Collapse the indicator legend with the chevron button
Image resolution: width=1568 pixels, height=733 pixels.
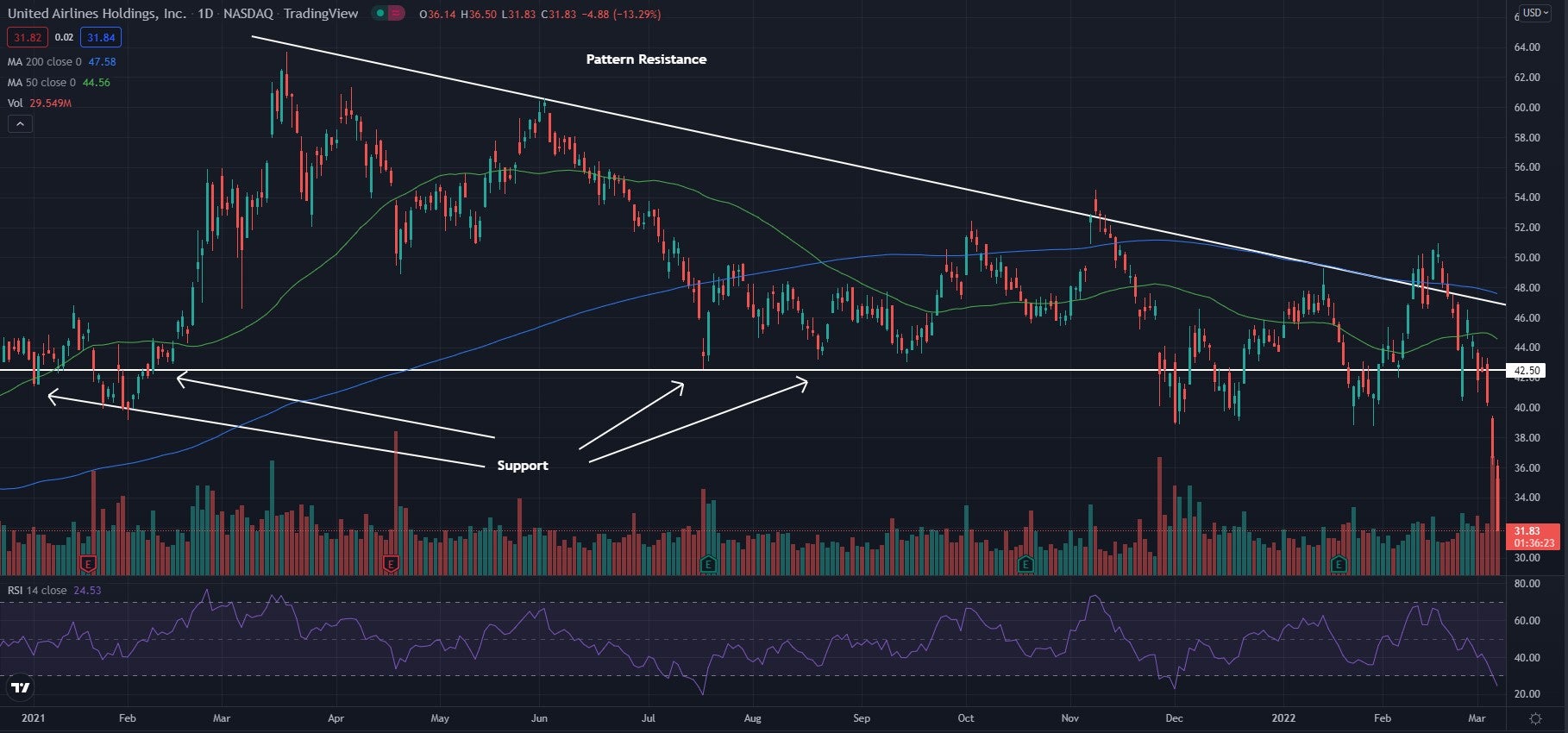pos(19,124)
